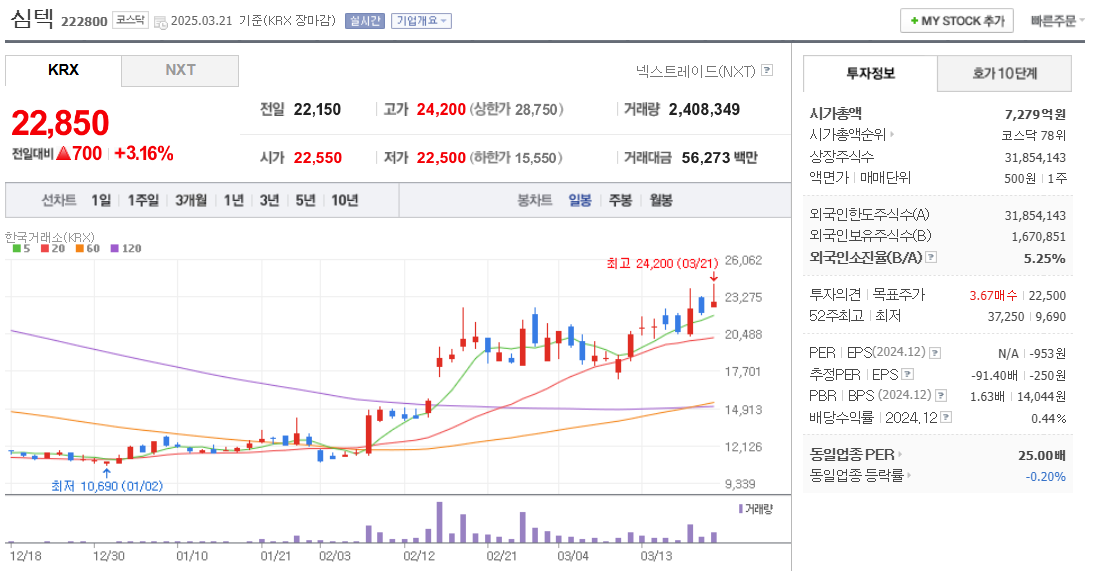Viewport: 1095px width, 571px height.
Task: Click the 한국거래소(KRX) chart label
Action: pos(50,237)
